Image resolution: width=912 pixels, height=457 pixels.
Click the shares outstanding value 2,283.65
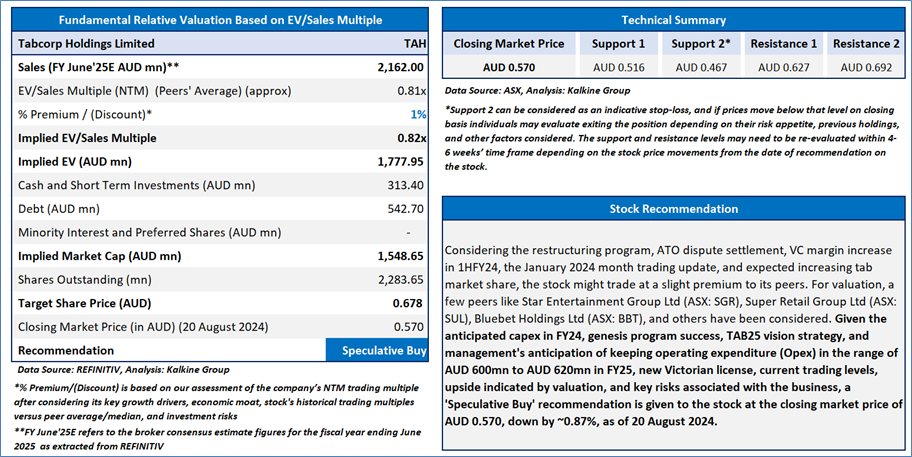click(x=400, y=280)
